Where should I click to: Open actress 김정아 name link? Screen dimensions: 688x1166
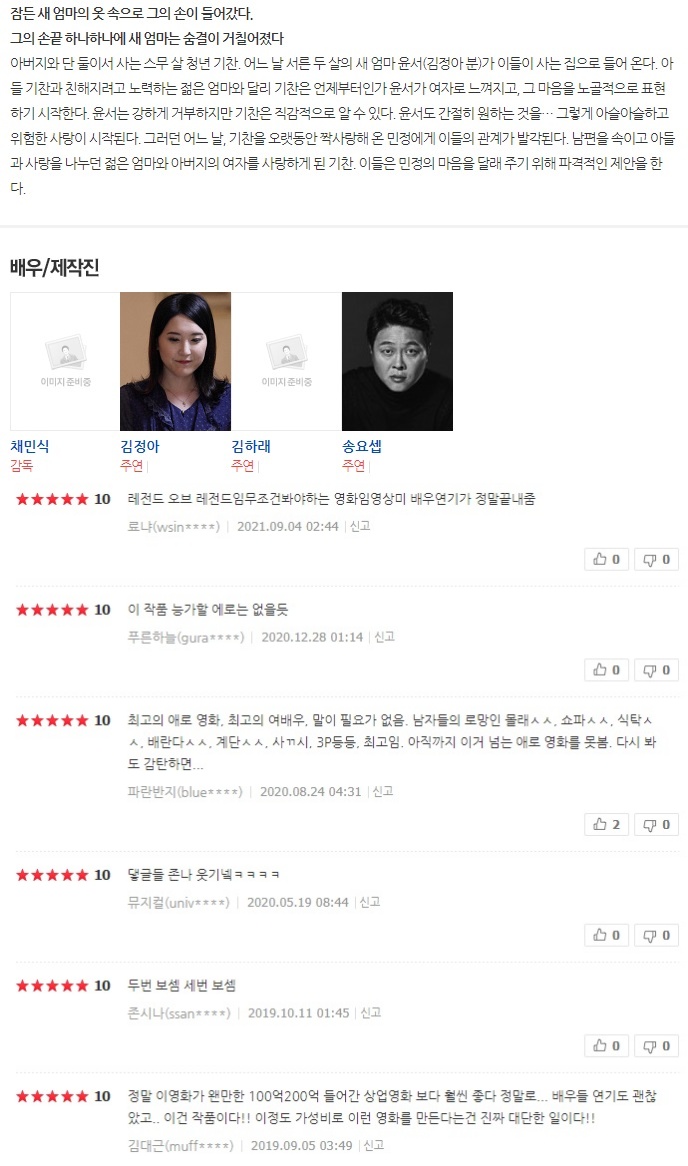[140, 446]
